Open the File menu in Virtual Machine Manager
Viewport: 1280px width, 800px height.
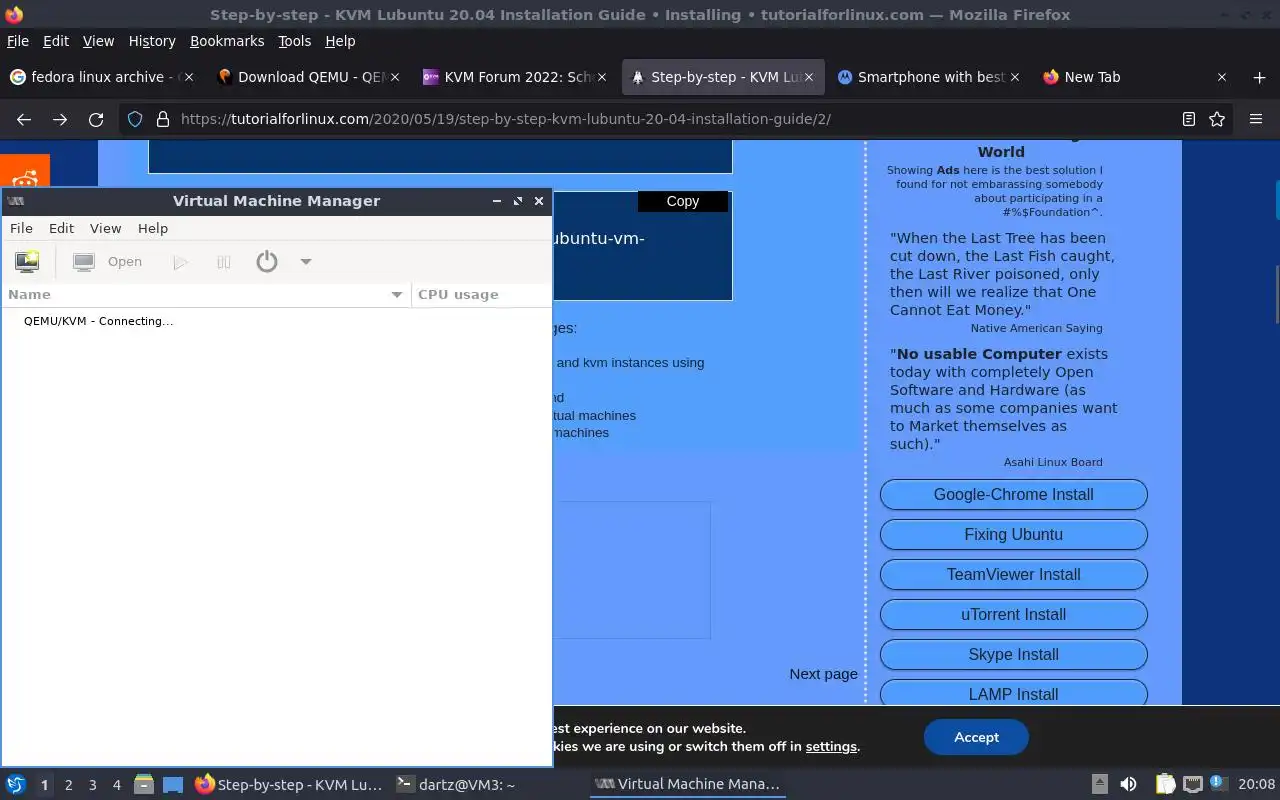[21, 228]
